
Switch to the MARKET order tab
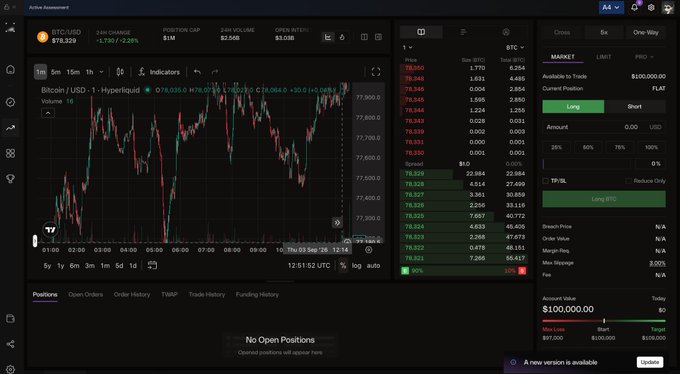coord(562,57)
